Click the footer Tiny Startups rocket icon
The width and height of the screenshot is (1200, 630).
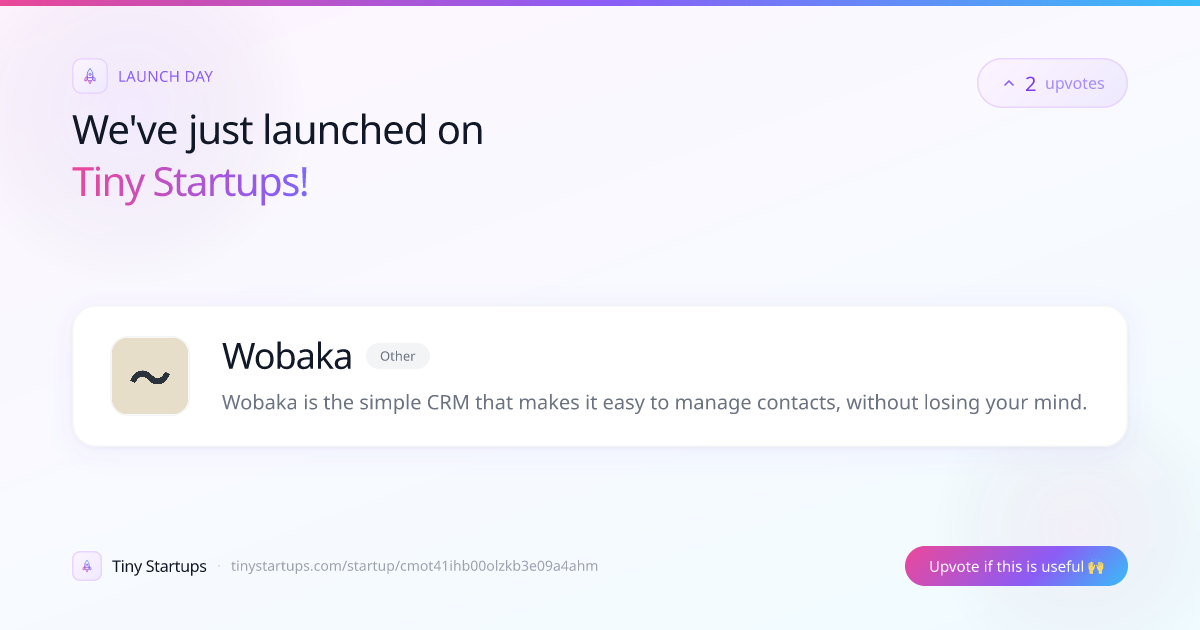tap(87, 566)
